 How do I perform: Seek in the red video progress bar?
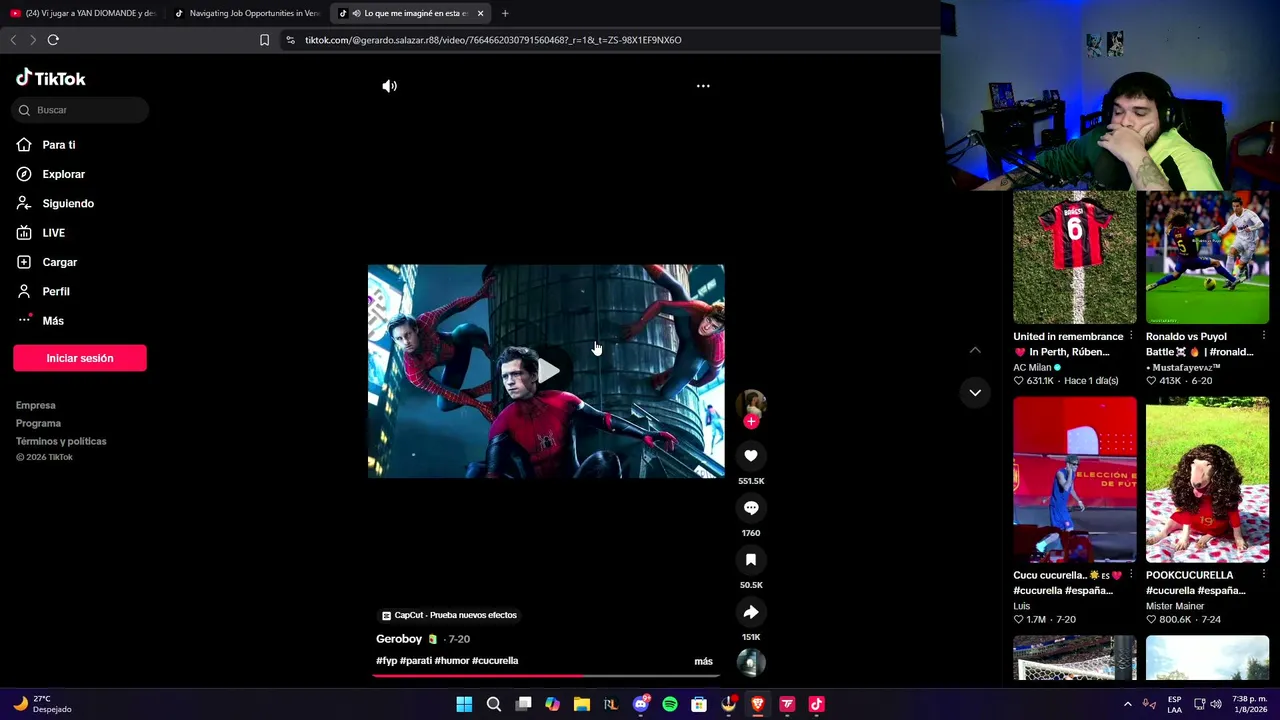(546, 676)
